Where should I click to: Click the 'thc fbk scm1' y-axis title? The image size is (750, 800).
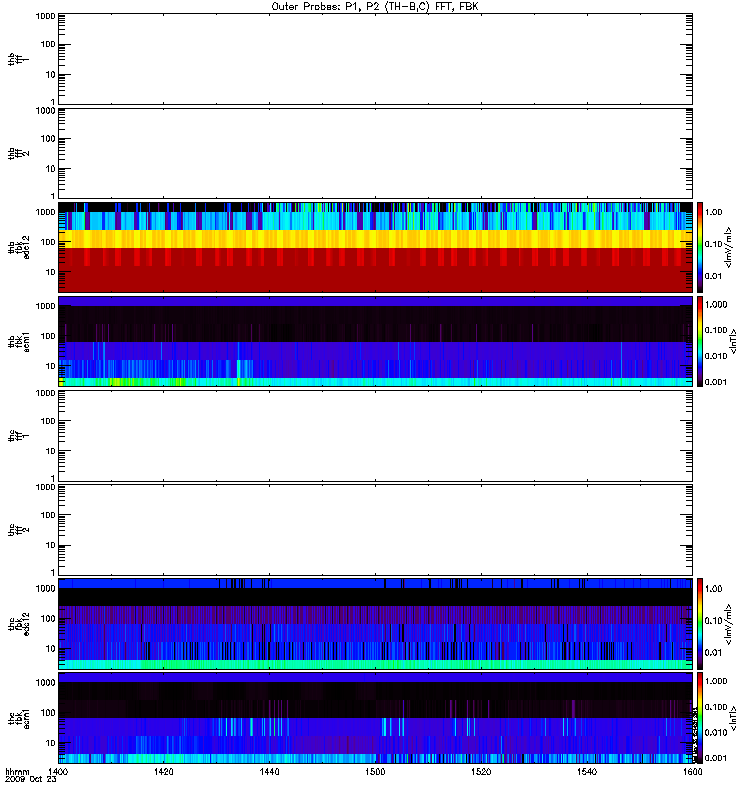(18, 718)
